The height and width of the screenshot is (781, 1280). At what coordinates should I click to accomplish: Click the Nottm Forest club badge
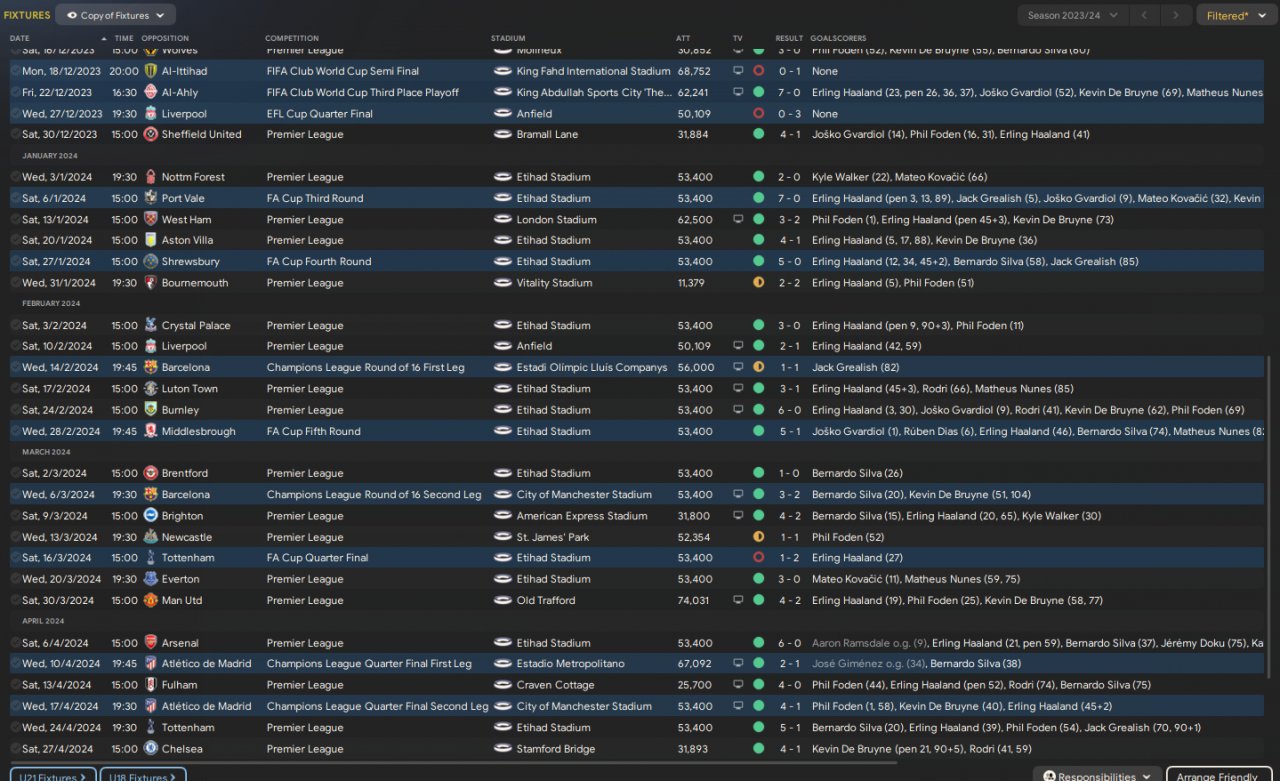coord(151,177)
